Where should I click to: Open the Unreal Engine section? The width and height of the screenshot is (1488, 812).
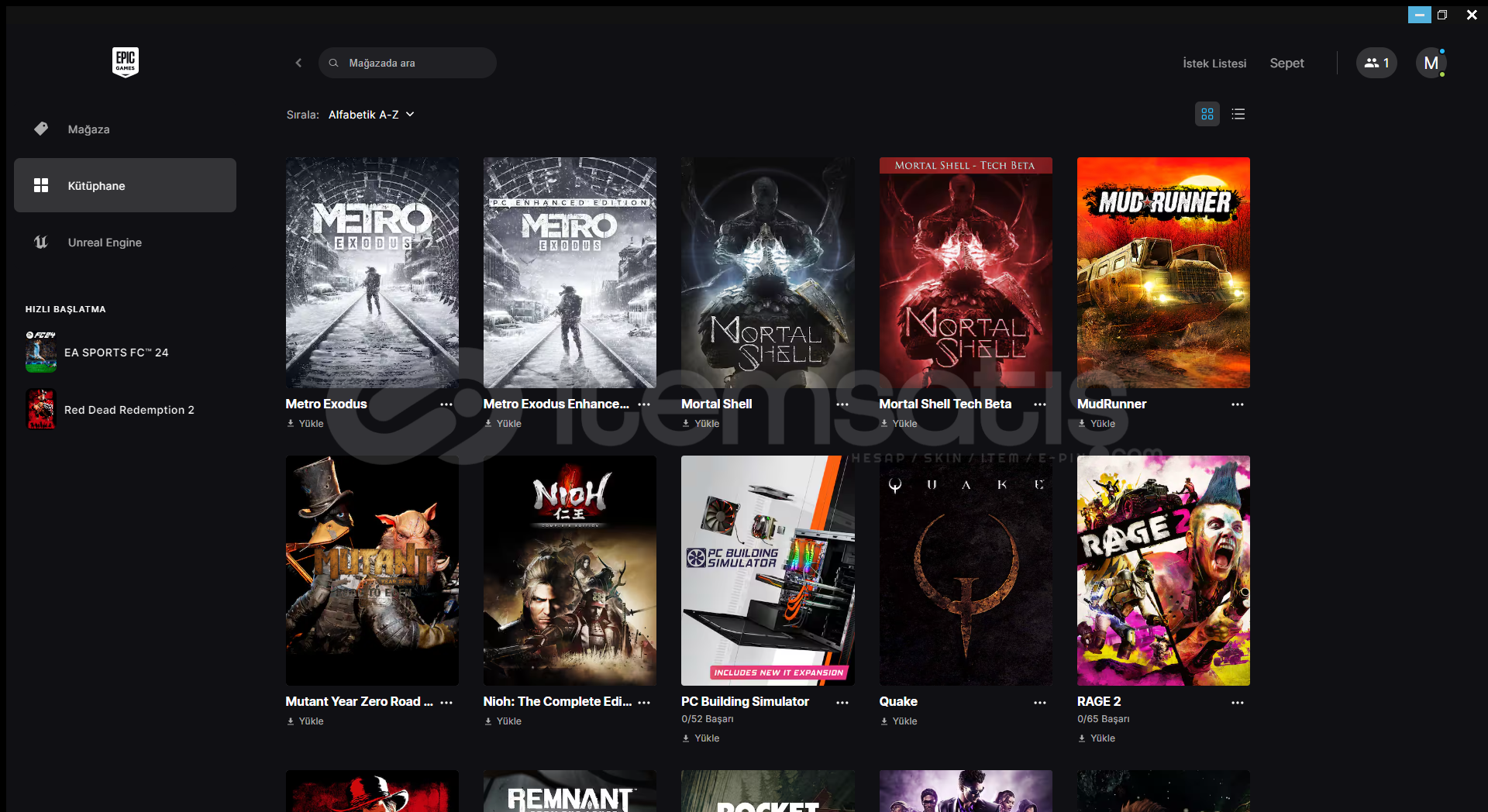click(125, 242)
